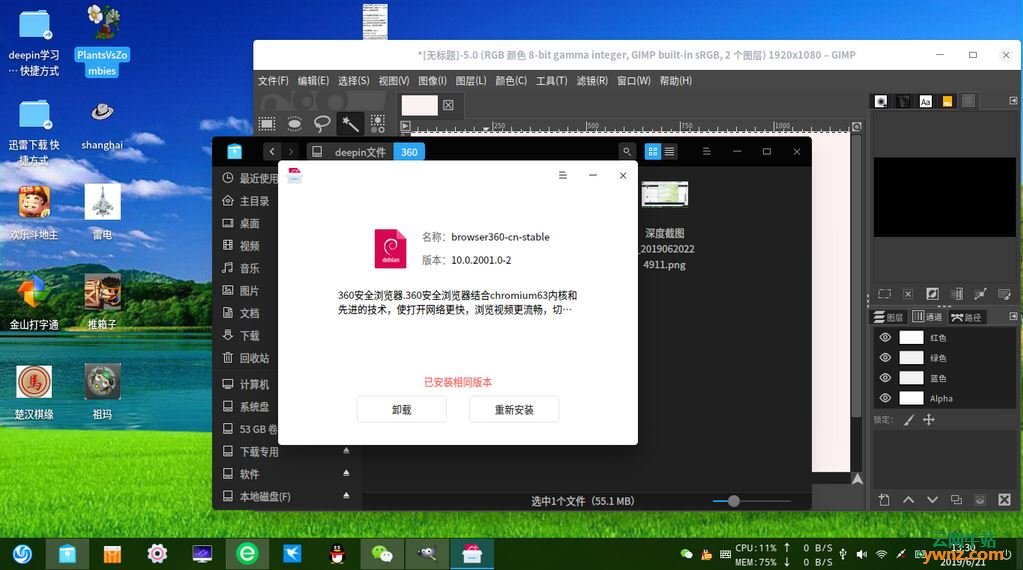Open file manager hamburger menu
This screenshot has height=570, width=1023.
[707, 151]
